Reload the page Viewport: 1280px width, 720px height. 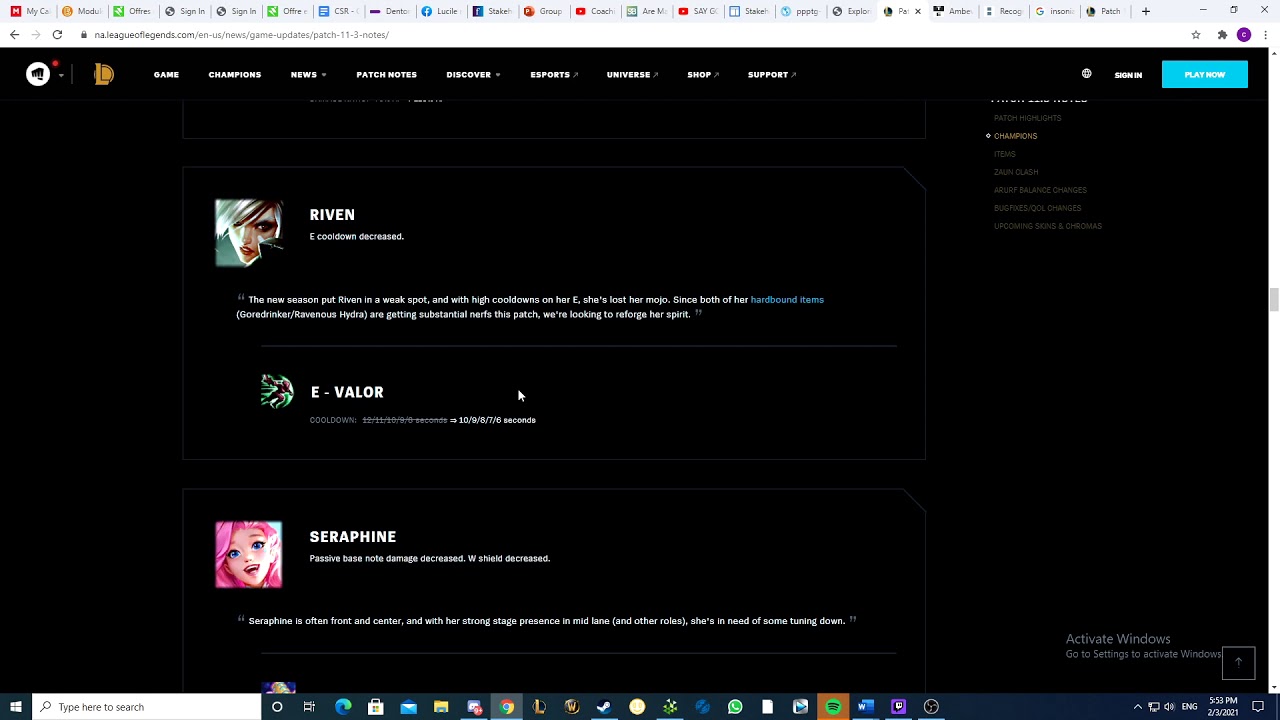point(57,35)
